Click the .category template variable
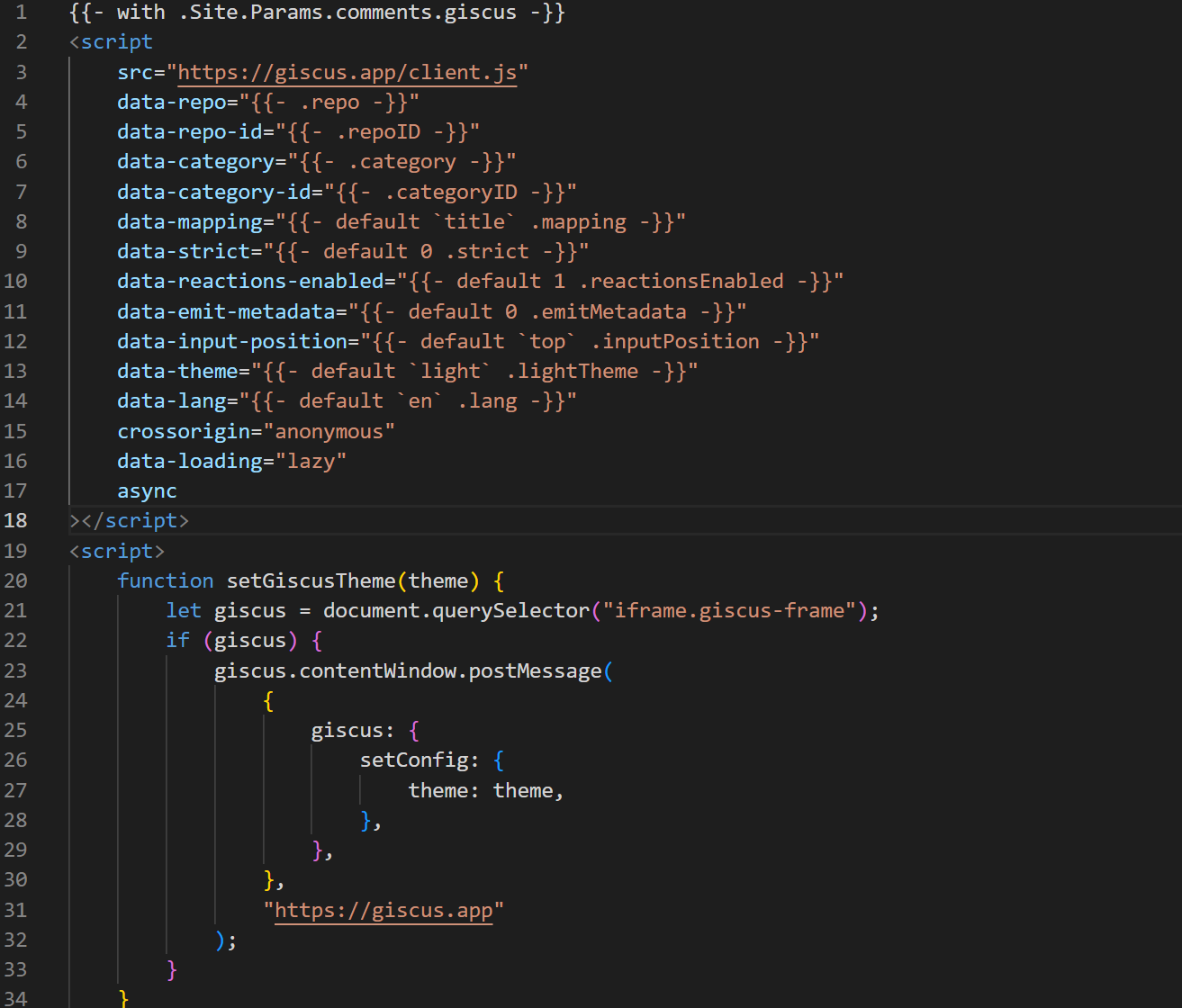This screenshot has height=1008, width=1182. 402,162
